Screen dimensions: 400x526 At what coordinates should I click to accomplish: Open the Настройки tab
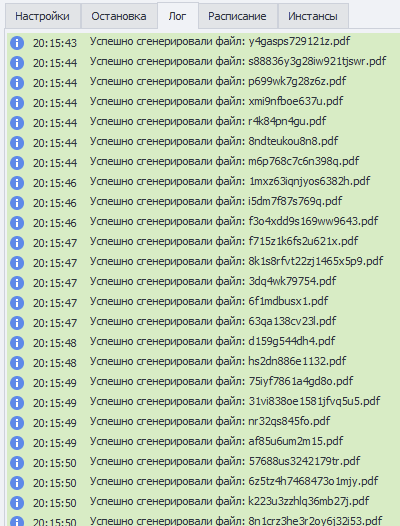(43, 16)
